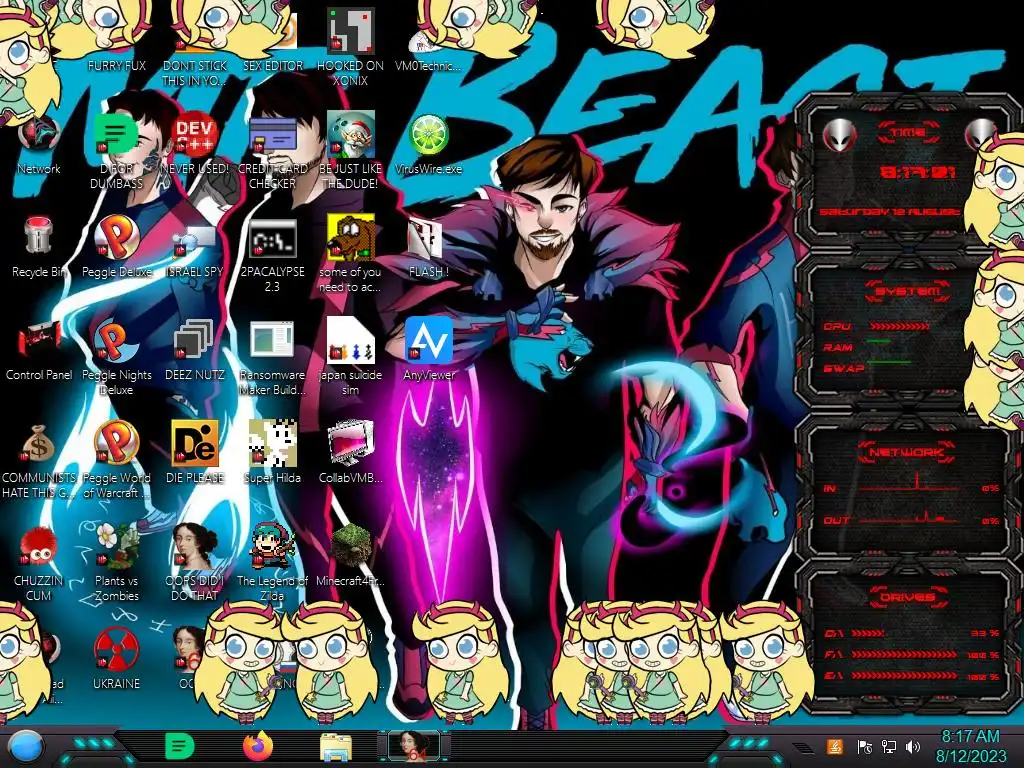Open the BE JUST LIKE THE DUDE! icon

[350, 152]
